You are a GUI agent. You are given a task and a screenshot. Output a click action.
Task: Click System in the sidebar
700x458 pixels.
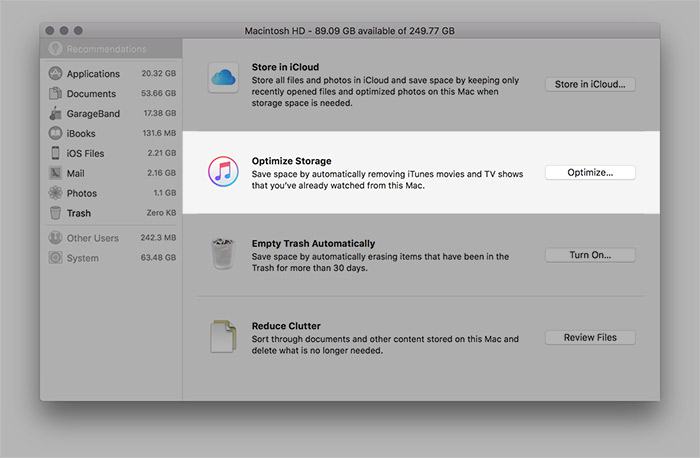point(82,258)
